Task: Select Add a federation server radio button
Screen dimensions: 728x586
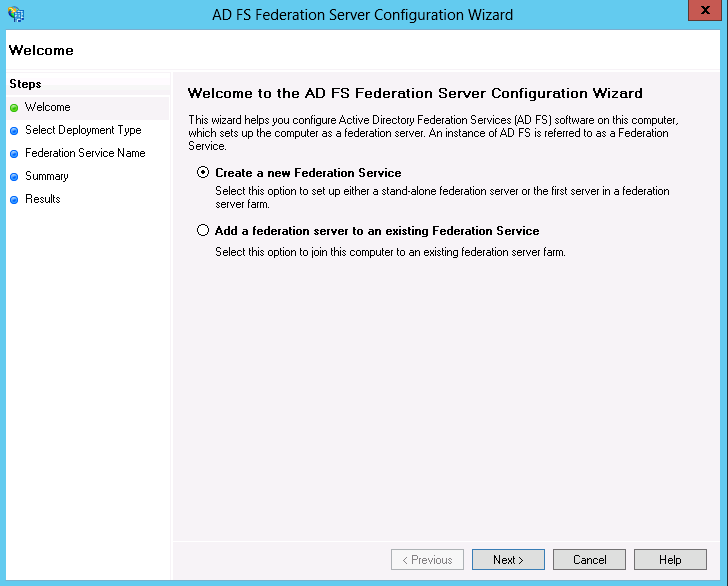Action: point(203,230)
